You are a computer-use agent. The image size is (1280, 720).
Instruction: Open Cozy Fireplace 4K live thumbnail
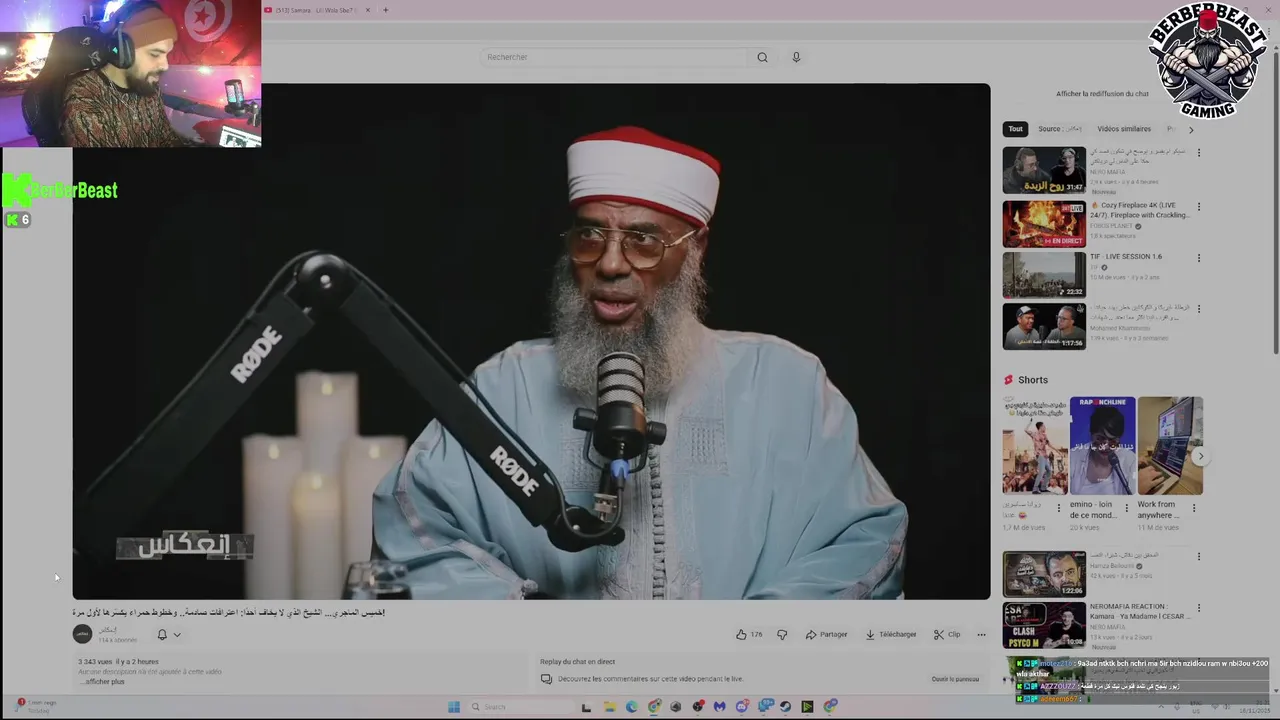point(1044,224)
